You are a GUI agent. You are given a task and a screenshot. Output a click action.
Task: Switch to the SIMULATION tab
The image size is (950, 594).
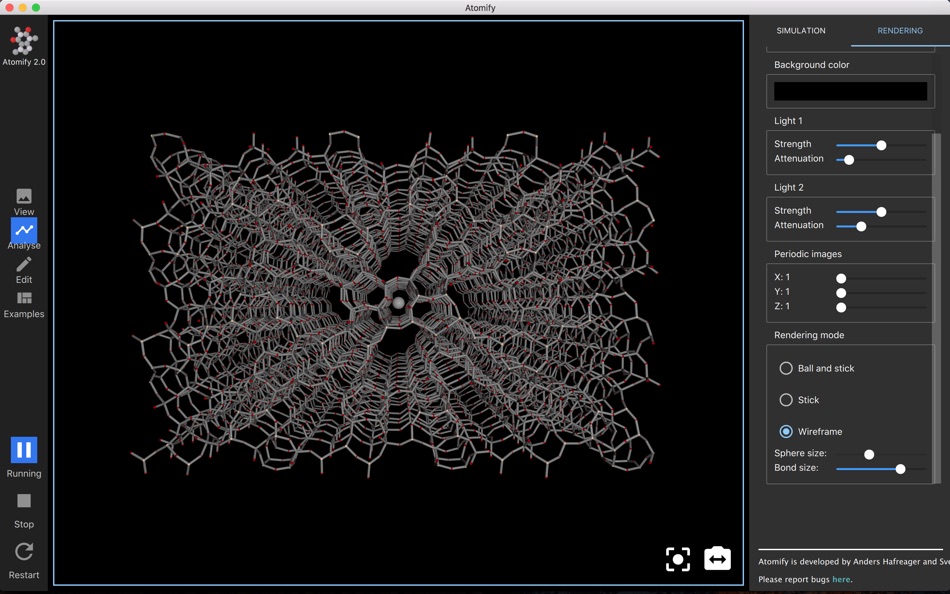coord(800,30)
